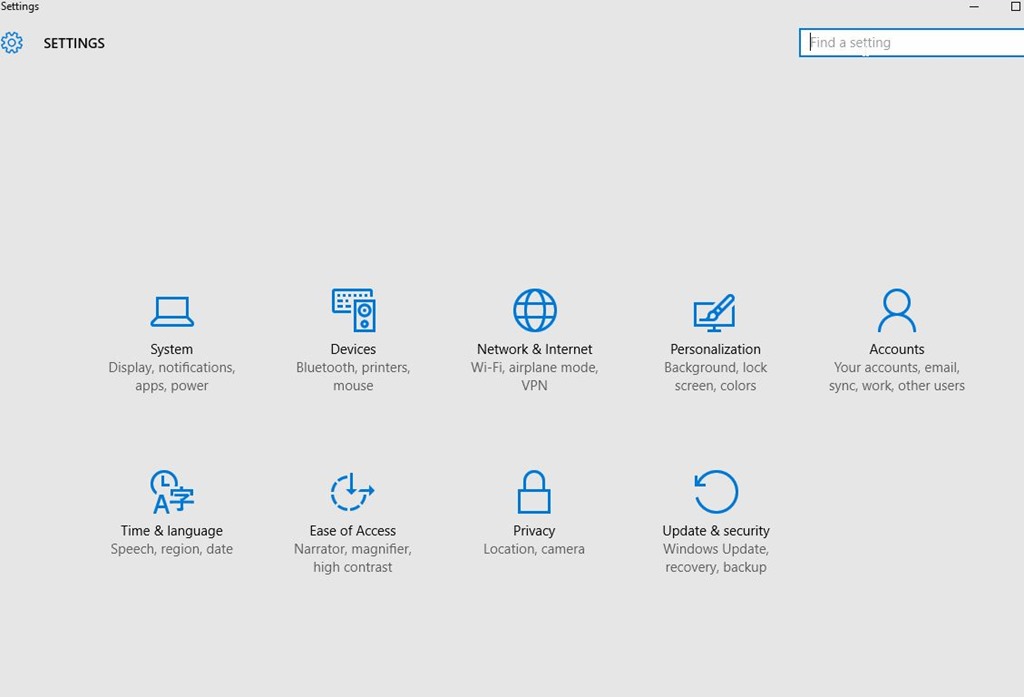Open the "Accounts" text label
This screenshot has height=697, width=1024.
pyautogui.click(x=897, y=349)
